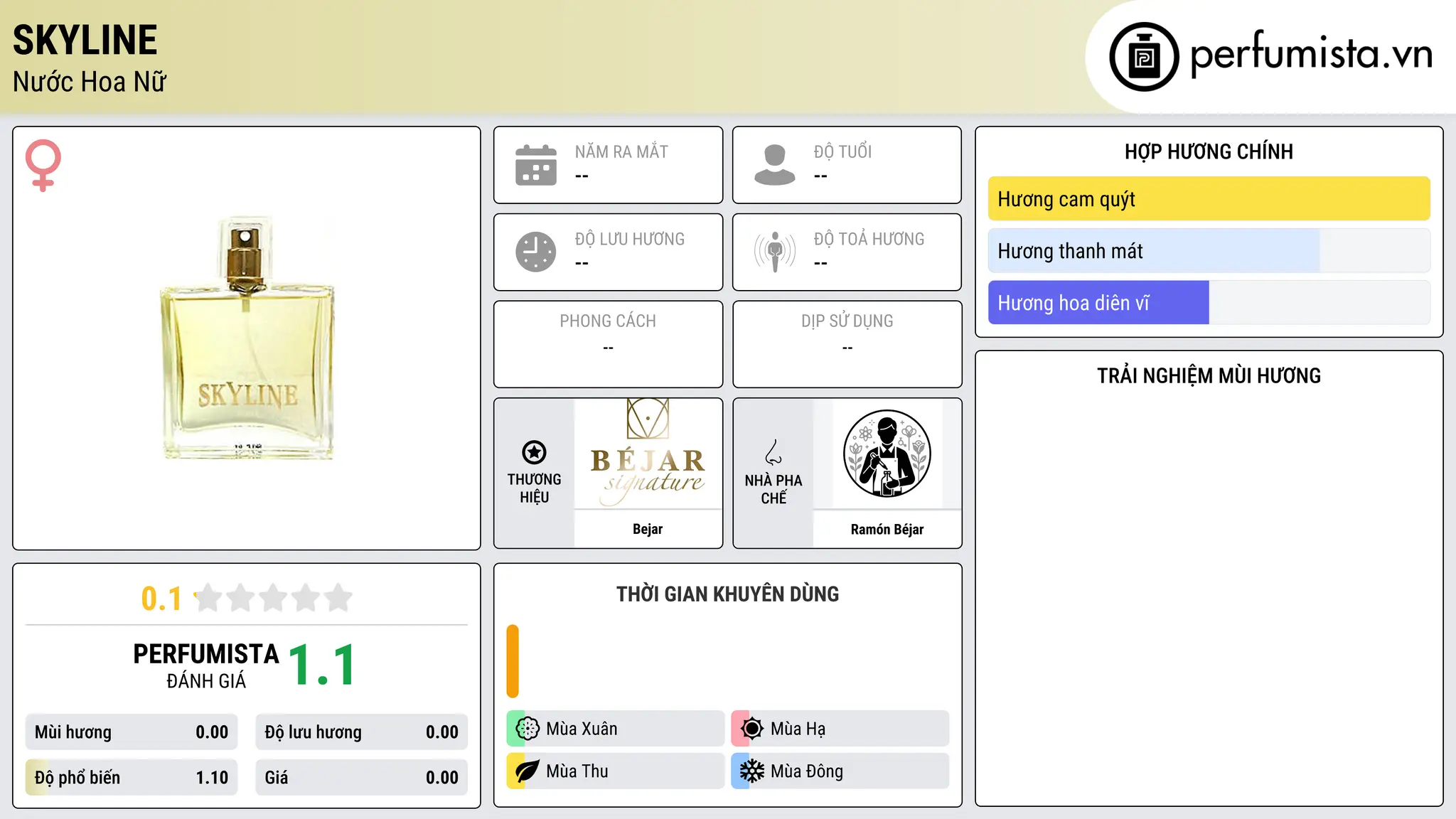Click the HỢP HƯƠNG CHÍNH heading
The width and height of the screenshot is (1456, 819).
tap(1209, 151)
